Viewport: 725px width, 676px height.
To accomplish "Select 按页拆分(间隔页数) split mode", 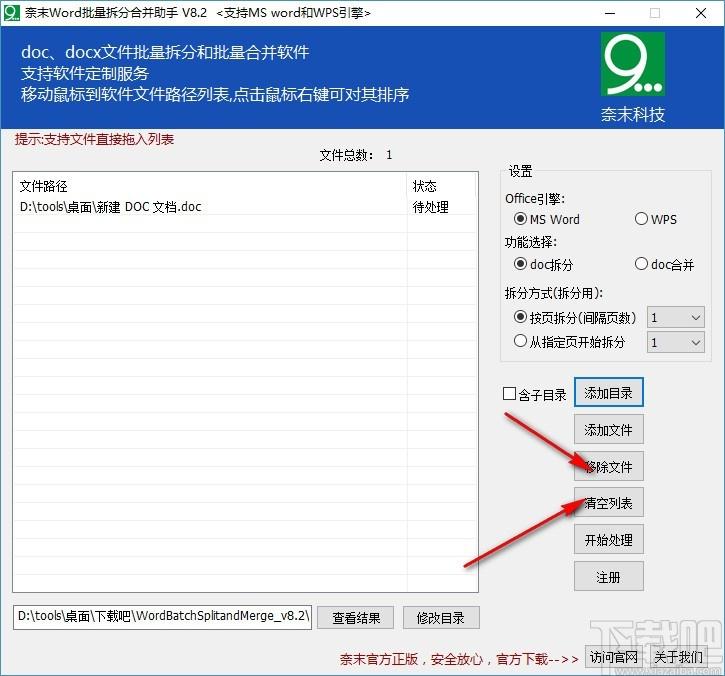I will pos(575,318).
